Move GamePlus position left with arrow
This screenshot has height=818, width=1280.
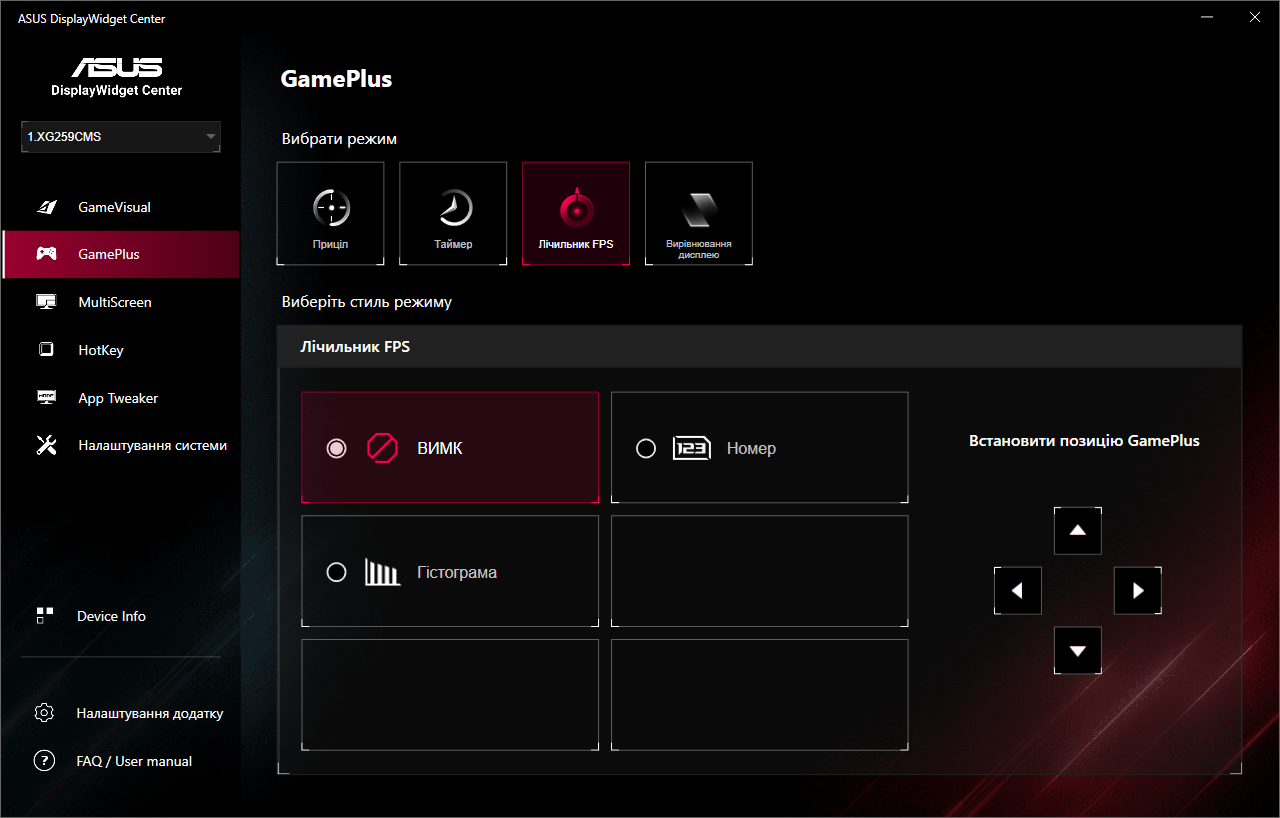(1017, 590)
